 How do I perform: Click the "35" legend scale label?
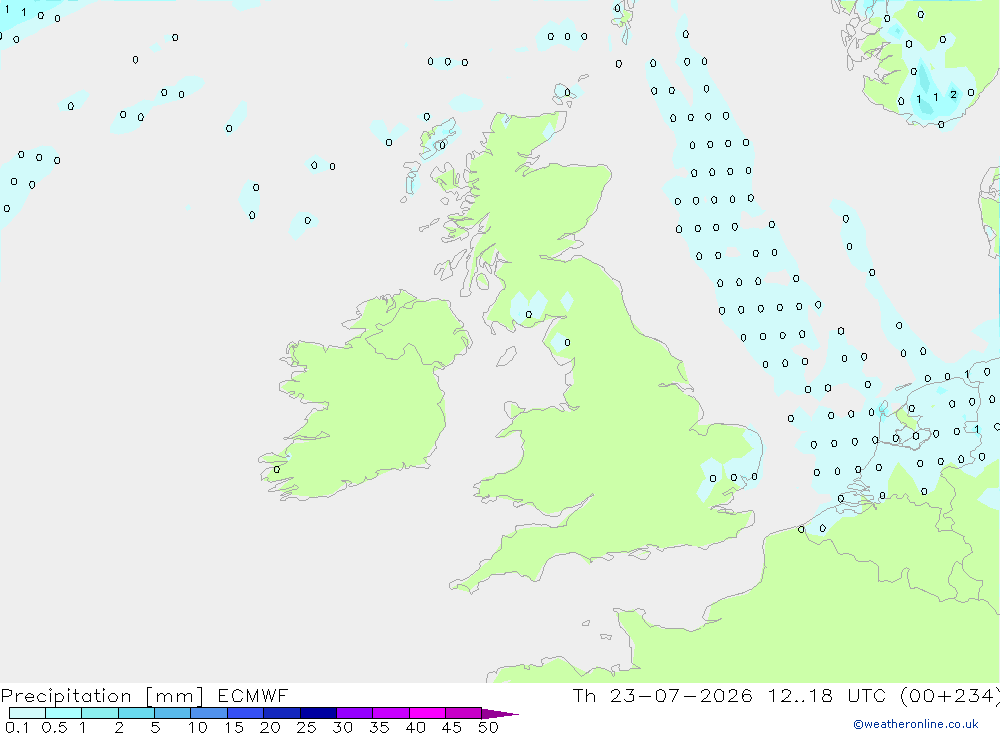[379, 727]
